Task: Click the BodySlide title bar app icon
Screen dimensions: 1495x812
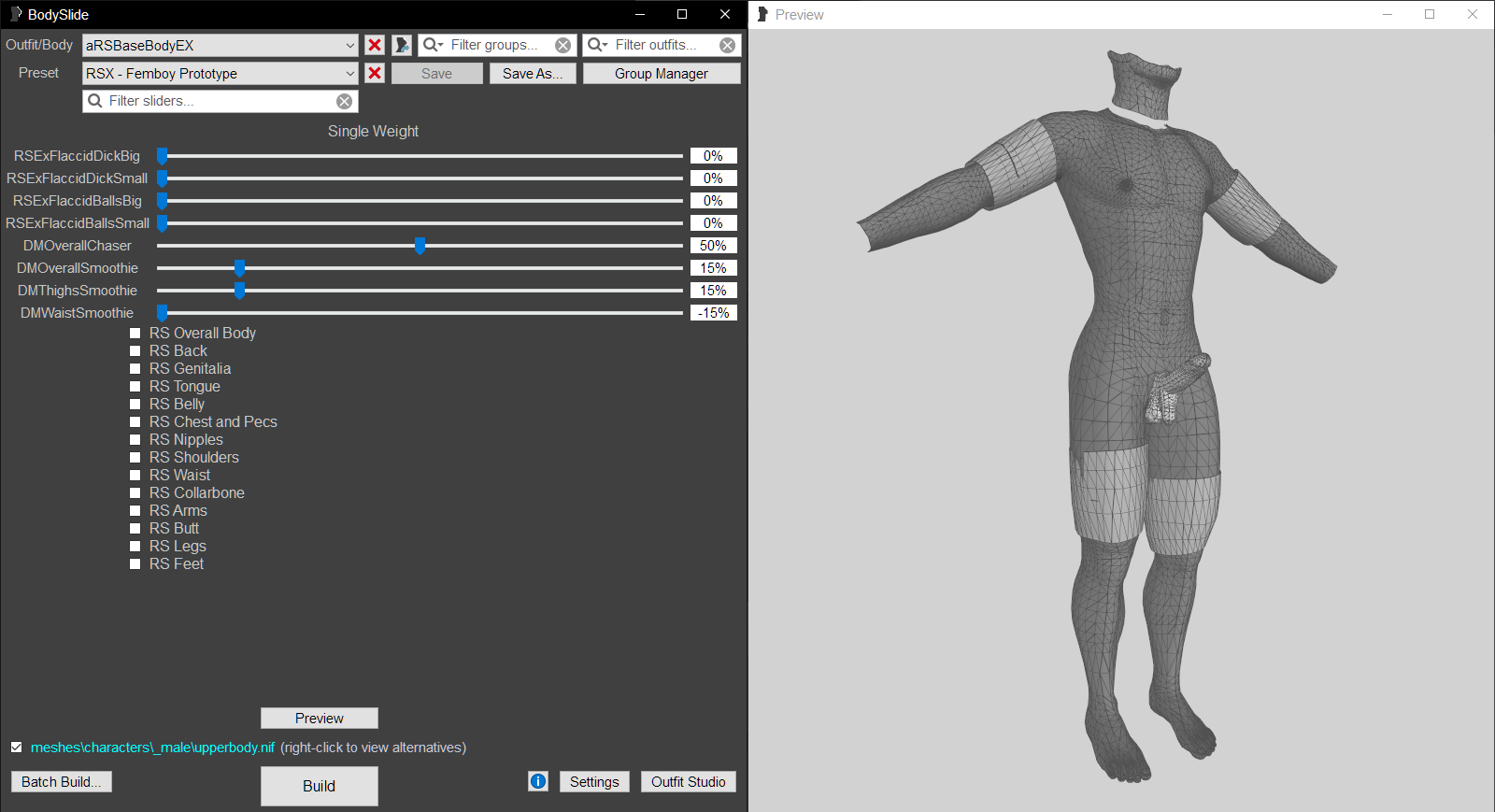Action: [15, 14]
